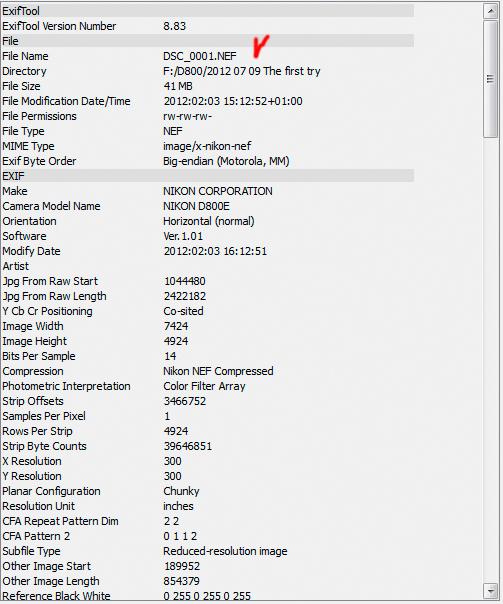
Task: Click the Modify Date value 2012:02:03 16:12:51
Action: (x=215, y=251)
